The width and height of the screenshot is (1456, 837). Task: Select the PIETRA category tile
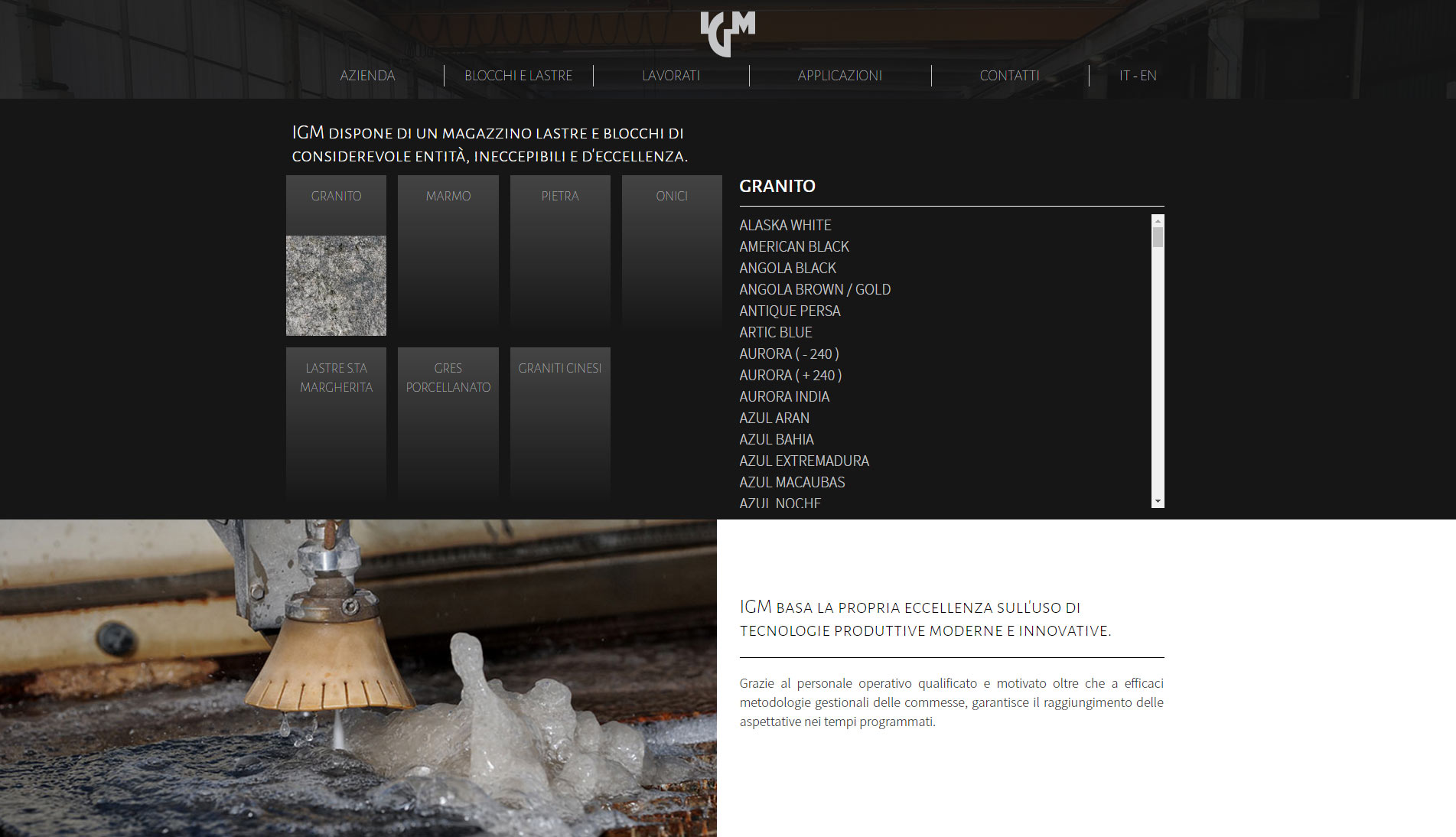pyautogui.click(x=560, y=256)
